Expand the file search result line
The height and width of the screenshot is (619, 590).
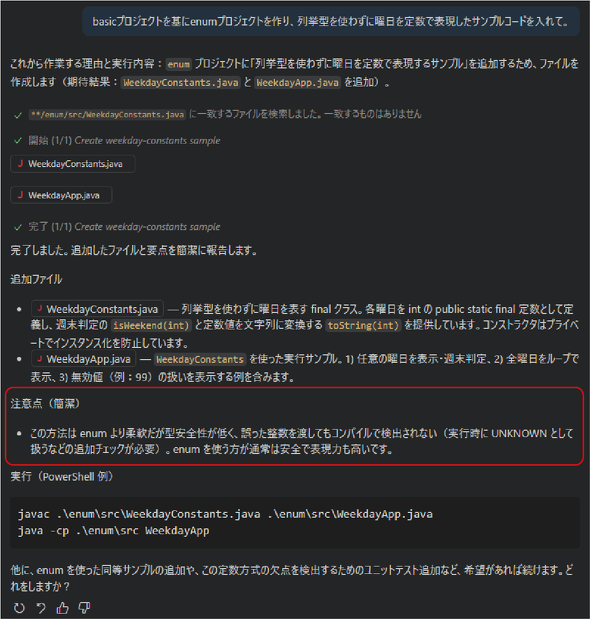[x=225, y=114]
